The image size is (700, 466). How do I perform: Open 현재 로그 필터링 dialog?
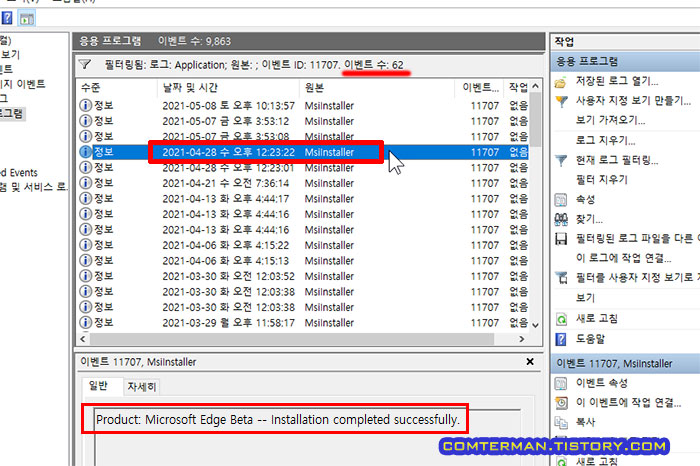[x=617, y=160]
